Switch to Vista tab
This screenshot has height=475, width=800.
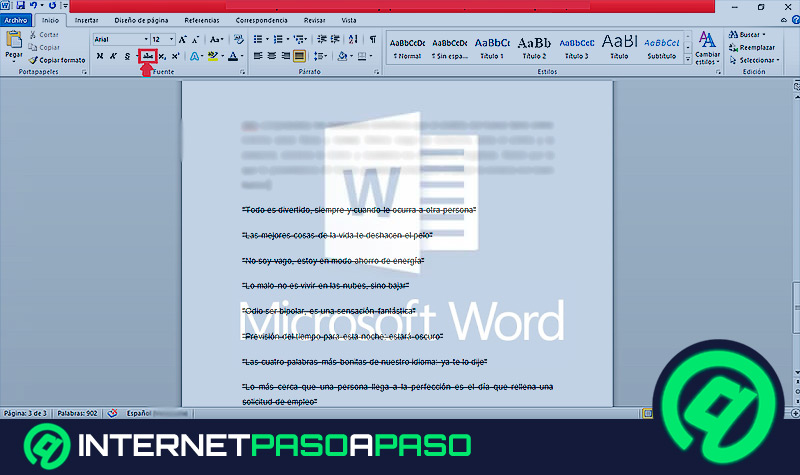348,20
